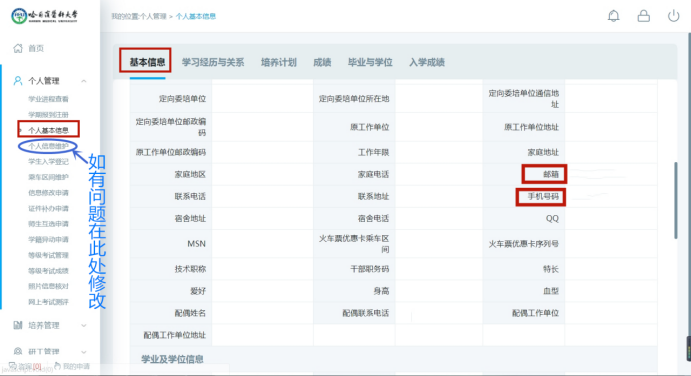Click the 咨询 chat icon at bottom
Image resolution: width=691 pixels, height=376 pixels.
[x=13, y=366]
